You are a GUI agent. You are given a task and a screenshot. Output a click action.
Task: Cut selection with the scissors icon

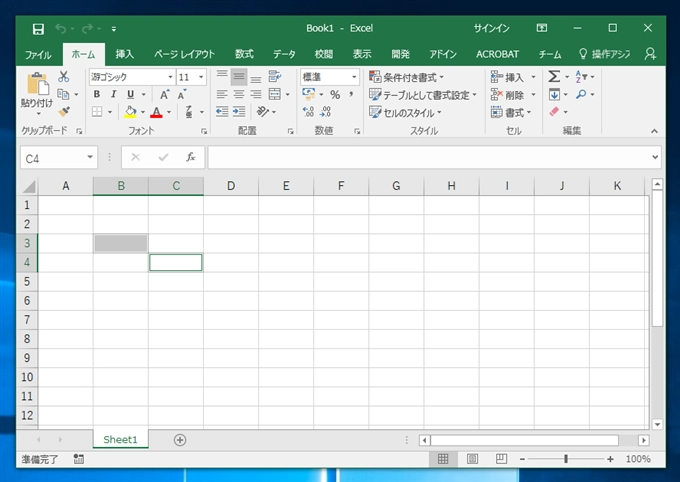point(64,77)
